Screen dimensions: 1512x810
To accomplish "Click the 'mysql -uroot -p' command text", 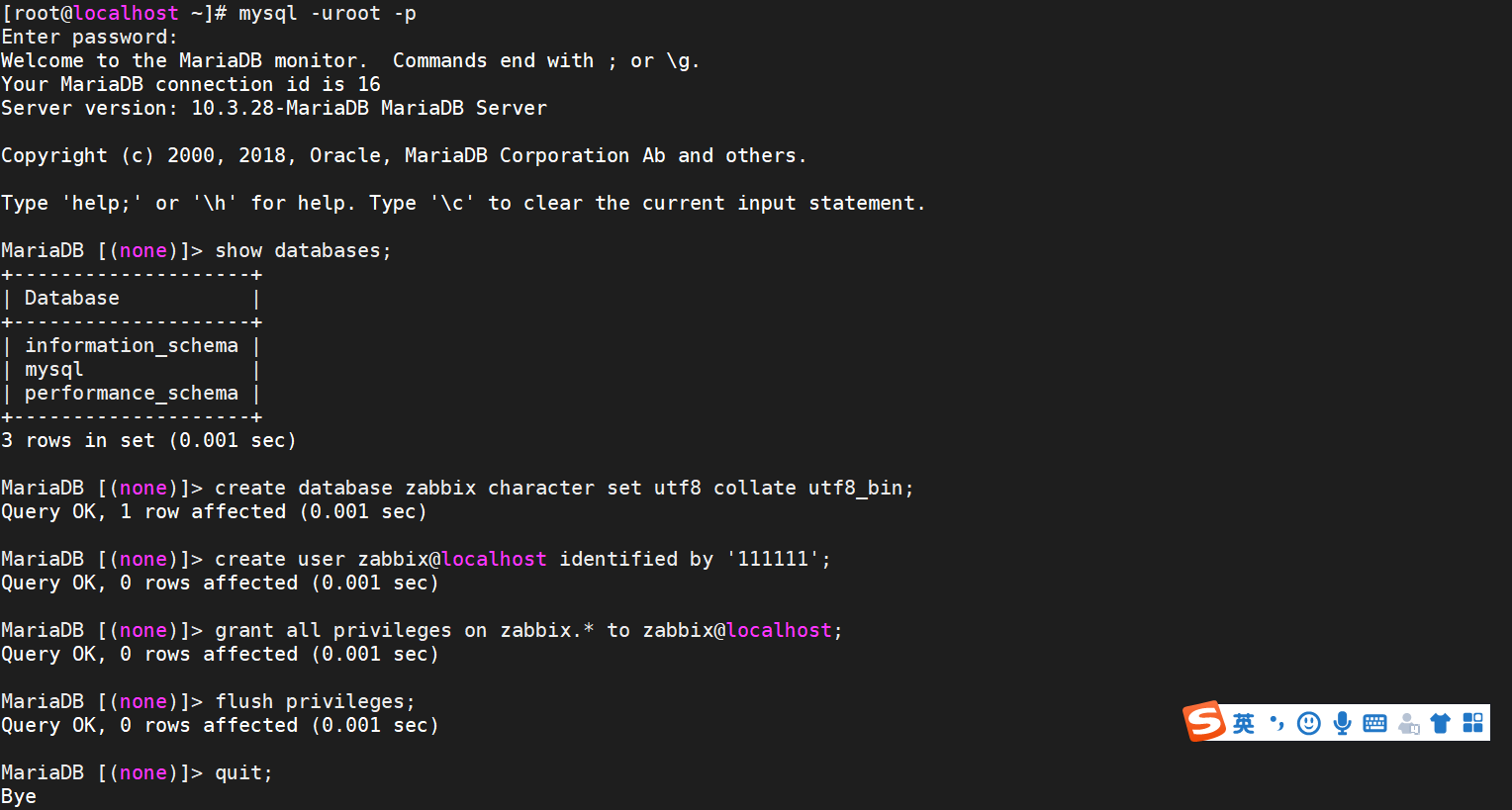I will (327, 14).
